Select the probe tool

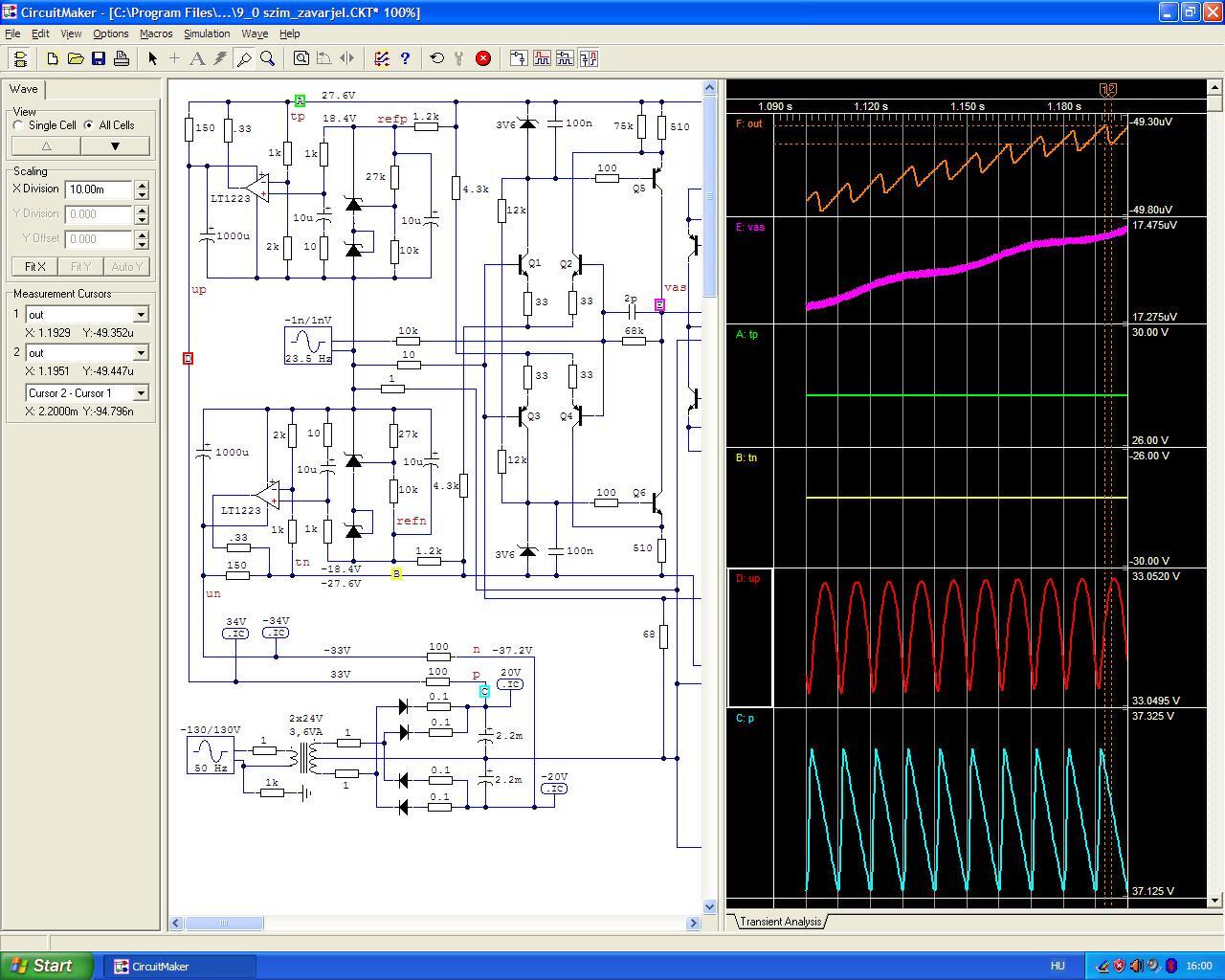pyautogui.click(x=244, y=58)
